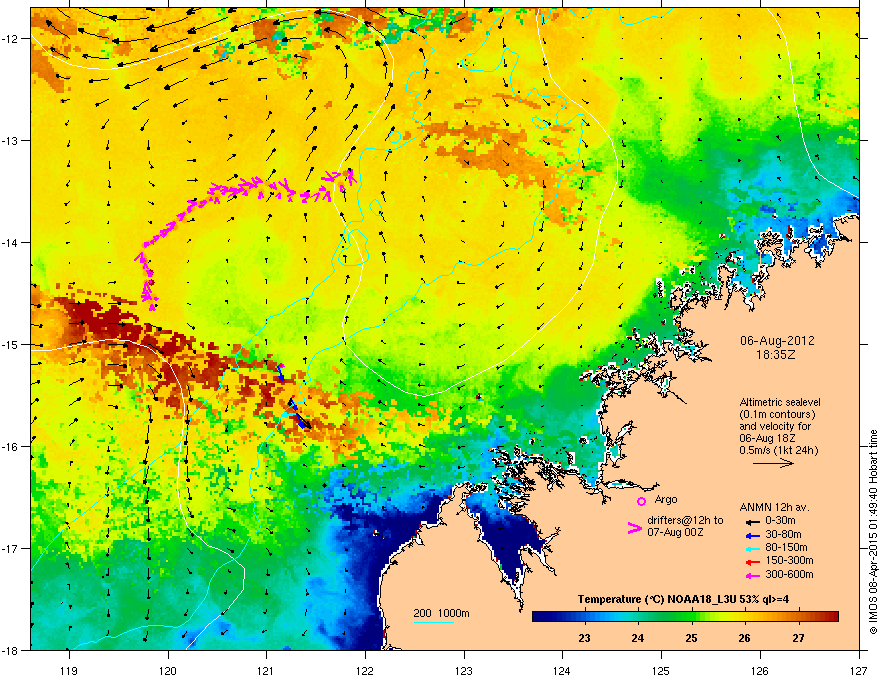Click the colorbar tick label 24
This screenshot has height=680, width=880.
(x=638, y=638)
